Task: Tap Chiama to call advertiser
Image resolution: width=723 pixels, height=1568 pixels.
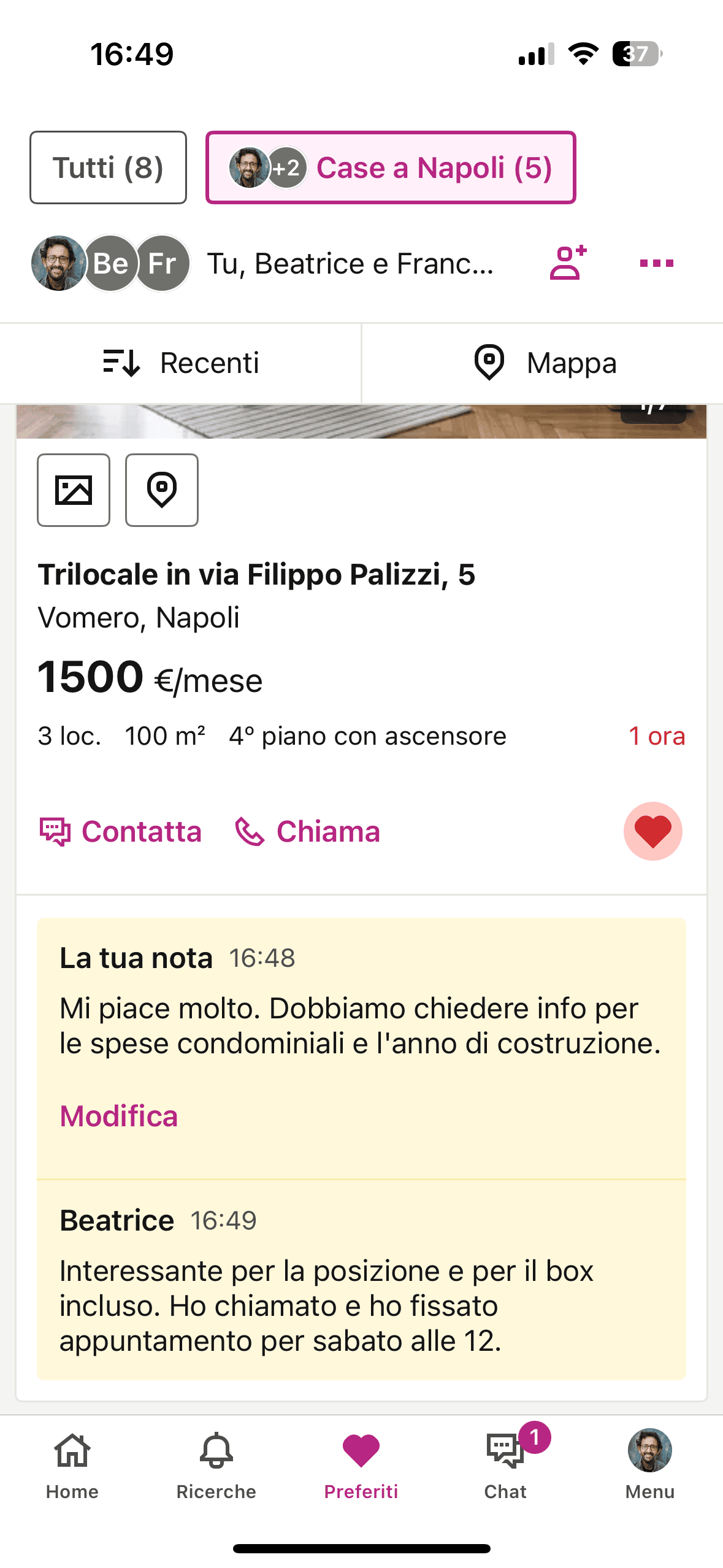Action: [308, 832]
